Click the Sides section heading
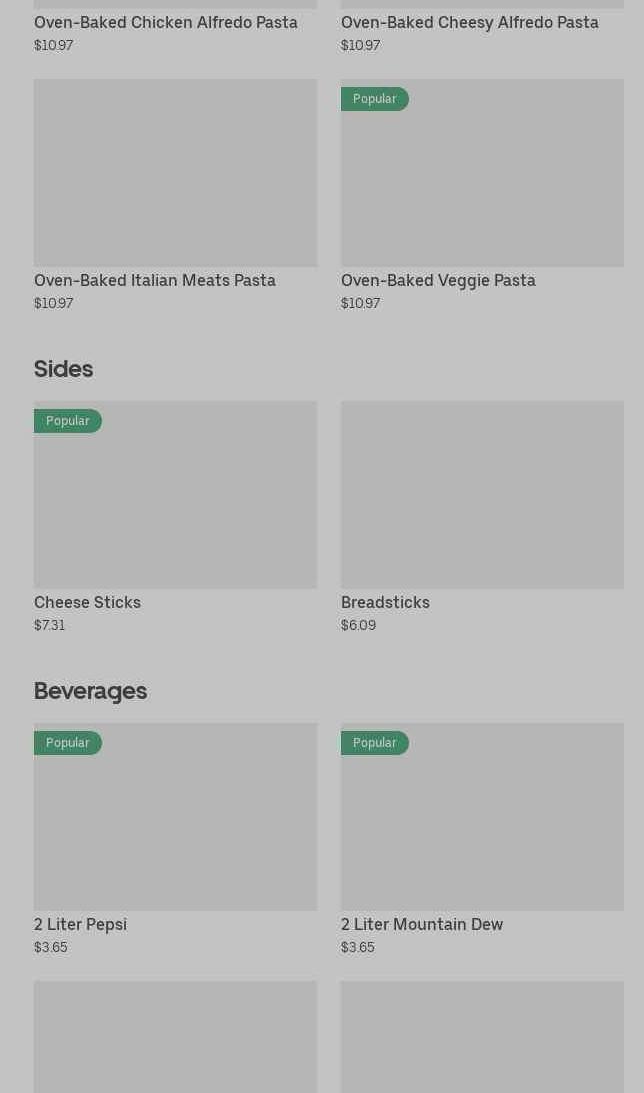Screen dimensions: 644x1093 [63, 369]
